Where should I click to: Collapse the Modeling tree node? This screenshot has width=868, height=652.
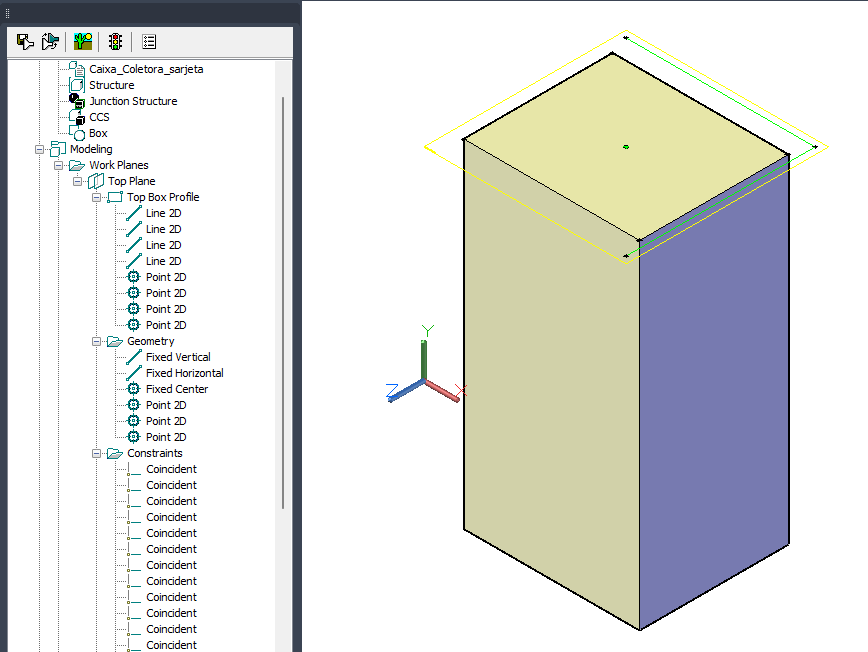click(x=39, y=149)
